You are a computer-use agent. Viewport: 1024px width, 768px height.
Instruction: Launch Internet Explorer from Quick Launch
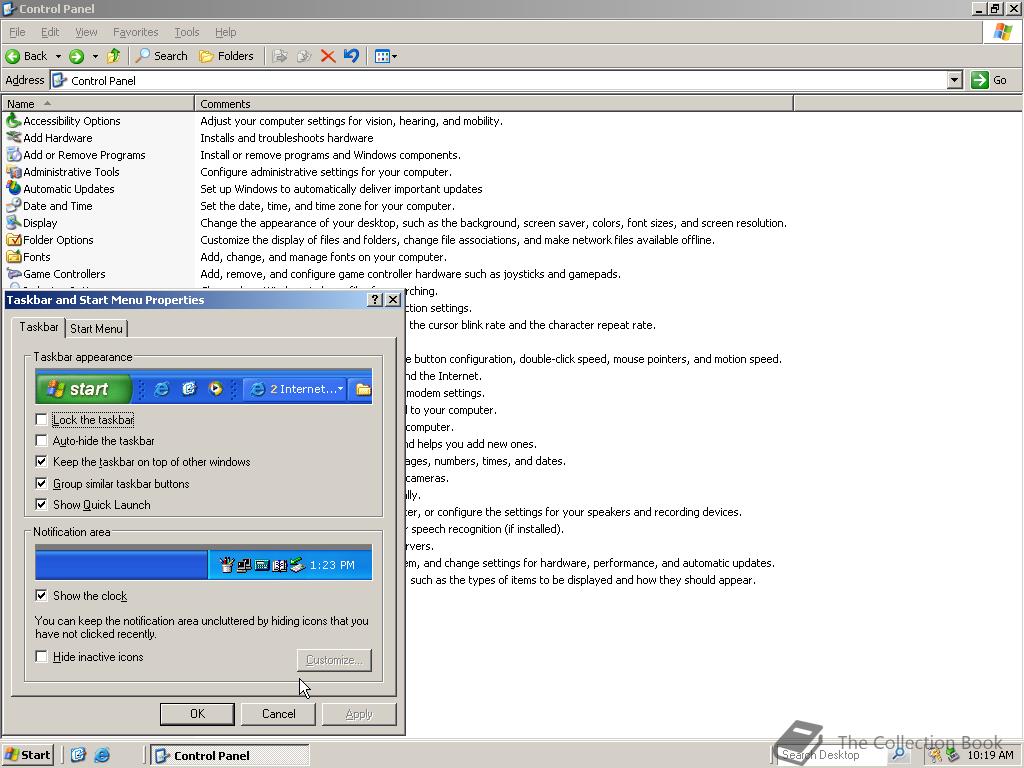pos(102,756)
